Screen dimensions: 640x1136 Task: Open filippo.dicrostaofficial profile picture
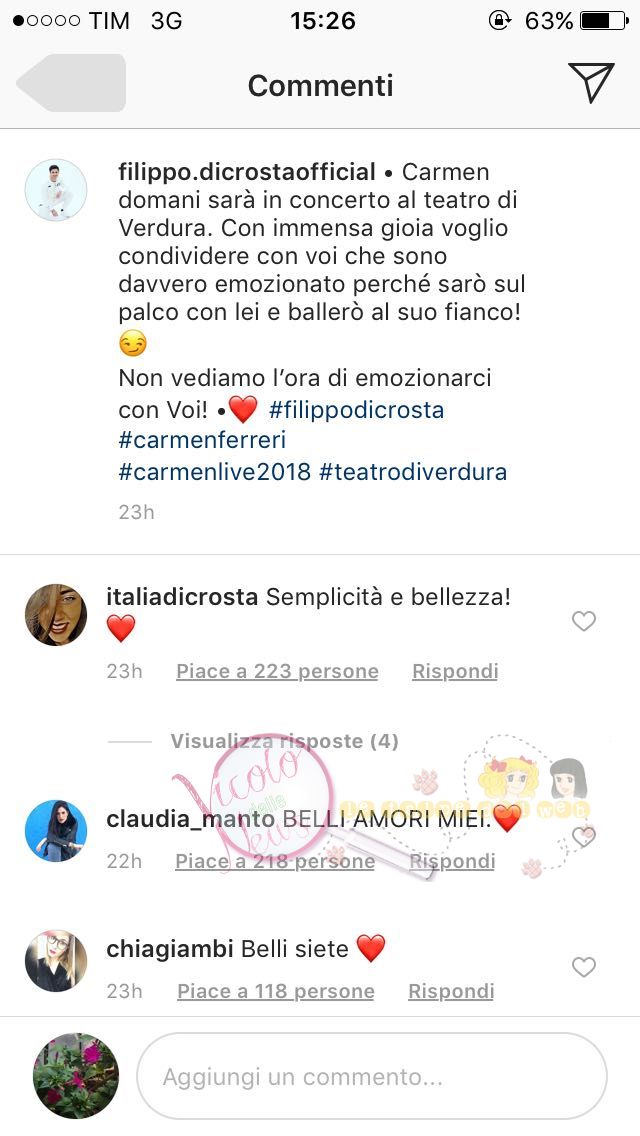(56, 190)
